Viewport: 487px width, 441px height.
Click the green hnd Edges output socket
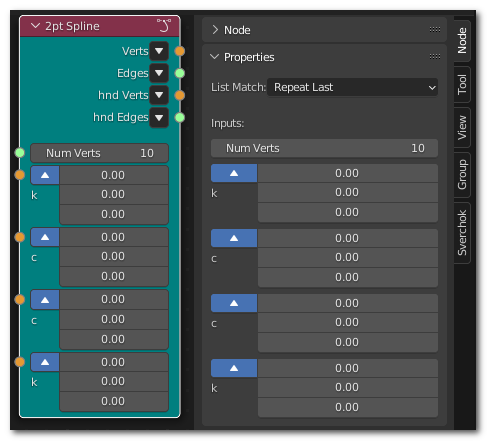[180, 117]
